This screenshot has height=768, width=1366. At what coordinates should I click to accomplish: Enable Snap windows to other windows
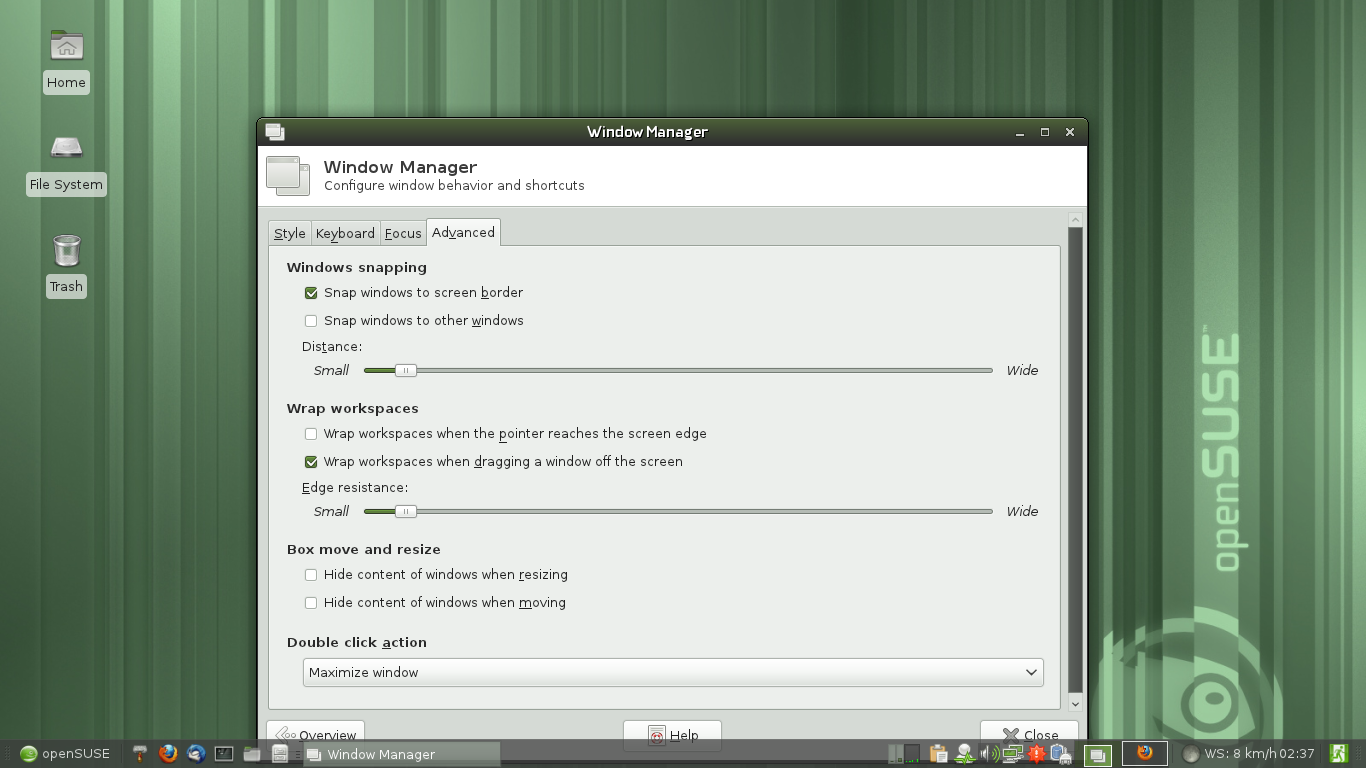click(x=311, y=321)
